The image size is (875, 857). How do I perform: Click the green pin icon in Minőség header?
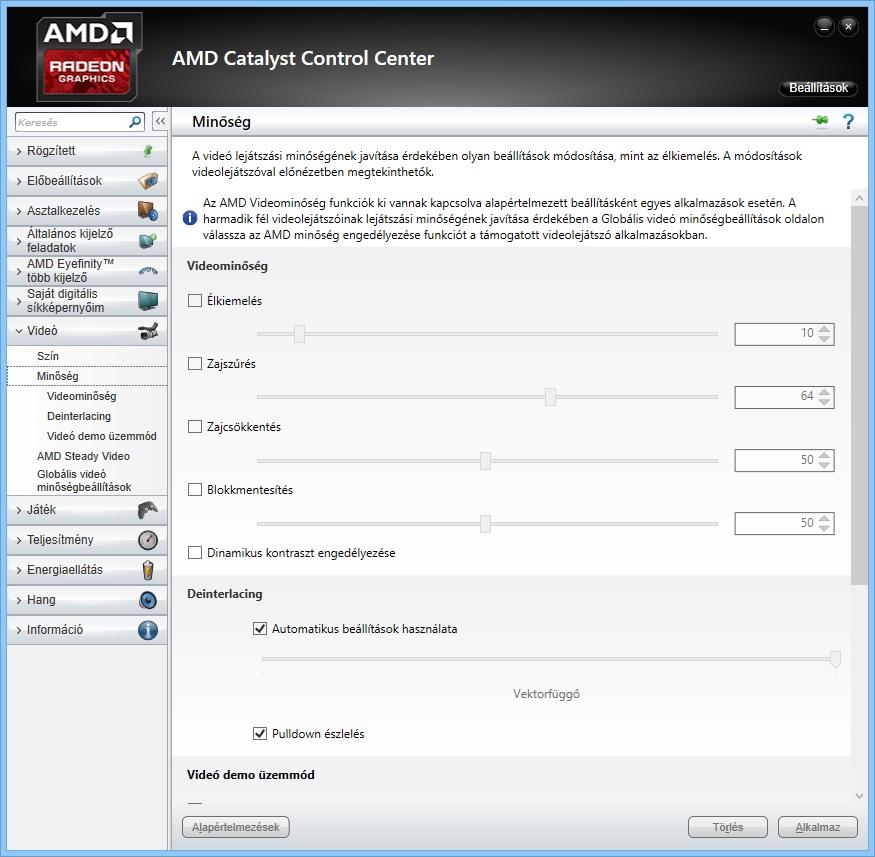[x=820, y=121]
